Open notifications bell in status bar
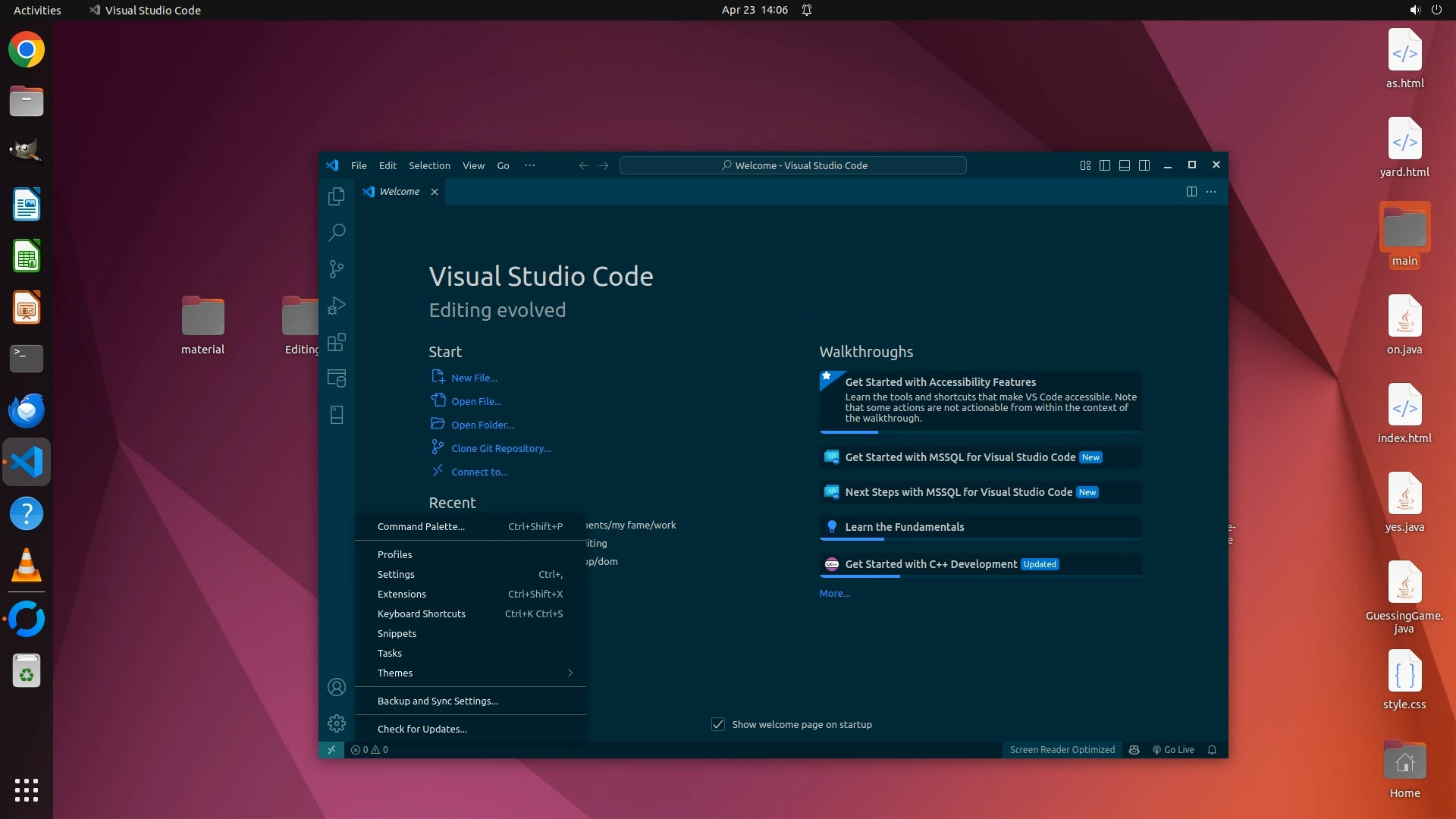Viewport: 1456px width, 819px height. (x=1212, y=750)
